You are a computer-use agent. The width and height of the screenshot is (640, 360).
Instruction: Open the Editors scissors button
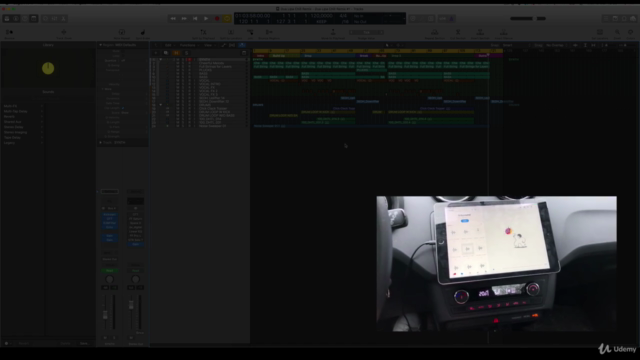63,18
